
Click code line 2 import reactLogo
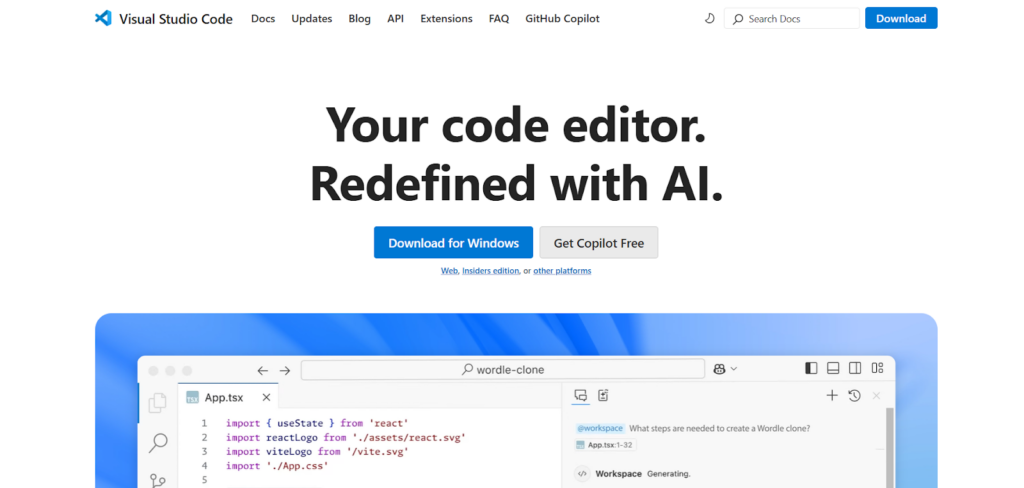click(x=345, y=437)
